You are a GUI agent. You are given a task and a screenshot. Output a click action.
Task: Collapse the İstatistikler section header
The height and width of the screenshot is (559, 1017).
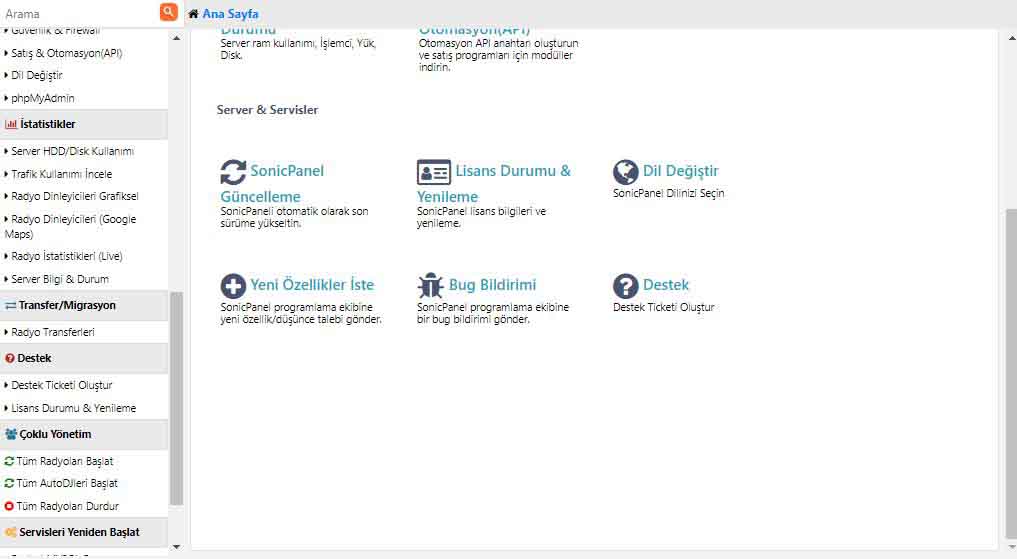click(x=84, y=124)
